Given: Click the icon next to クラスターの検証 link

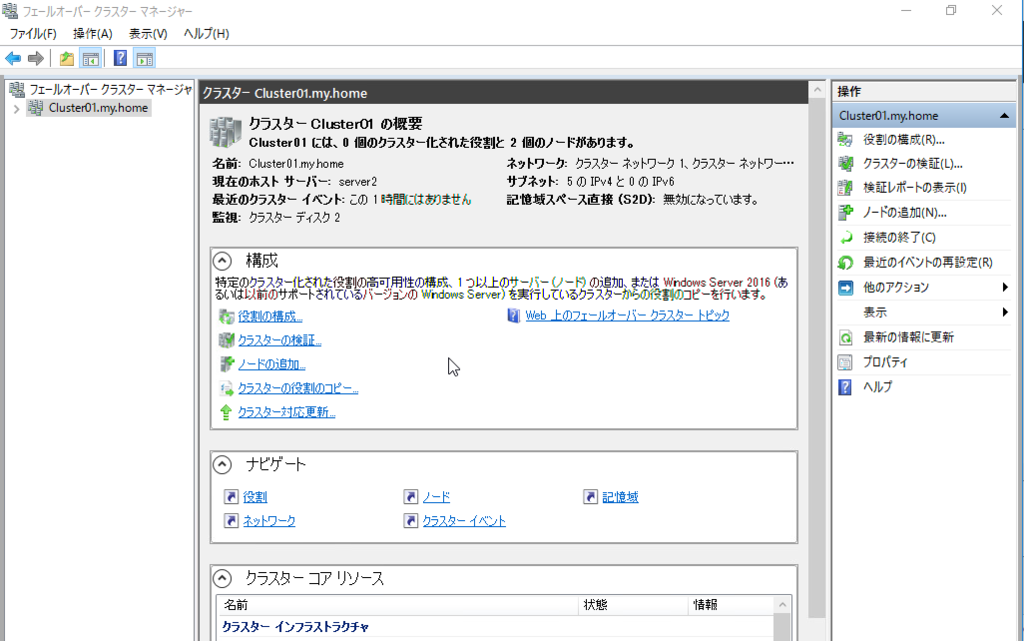Looking at the screenshot, I should (226, 340).
